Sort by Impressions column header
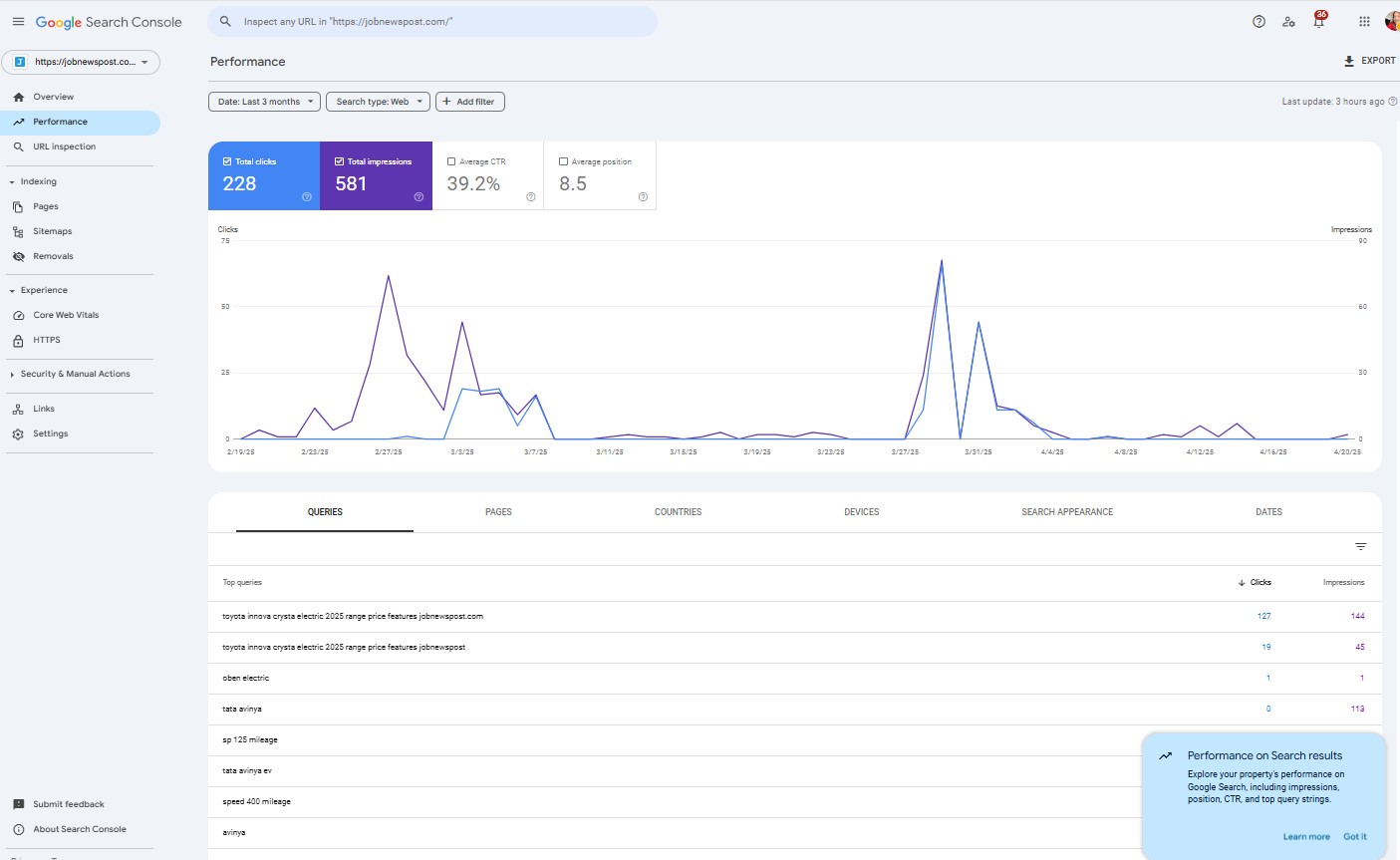The width and height of the screenshot is (1400, 860). (x=1343, y=582)
